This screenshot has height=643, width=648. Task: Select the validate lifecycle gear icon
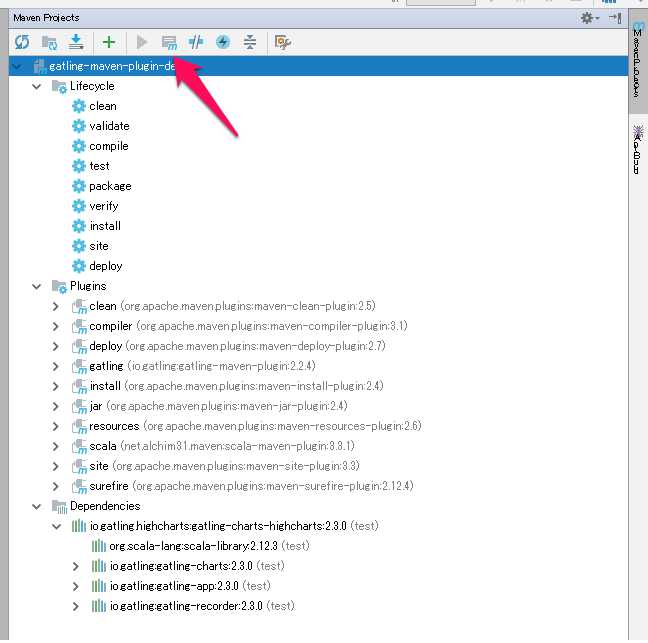pos(79,126)
